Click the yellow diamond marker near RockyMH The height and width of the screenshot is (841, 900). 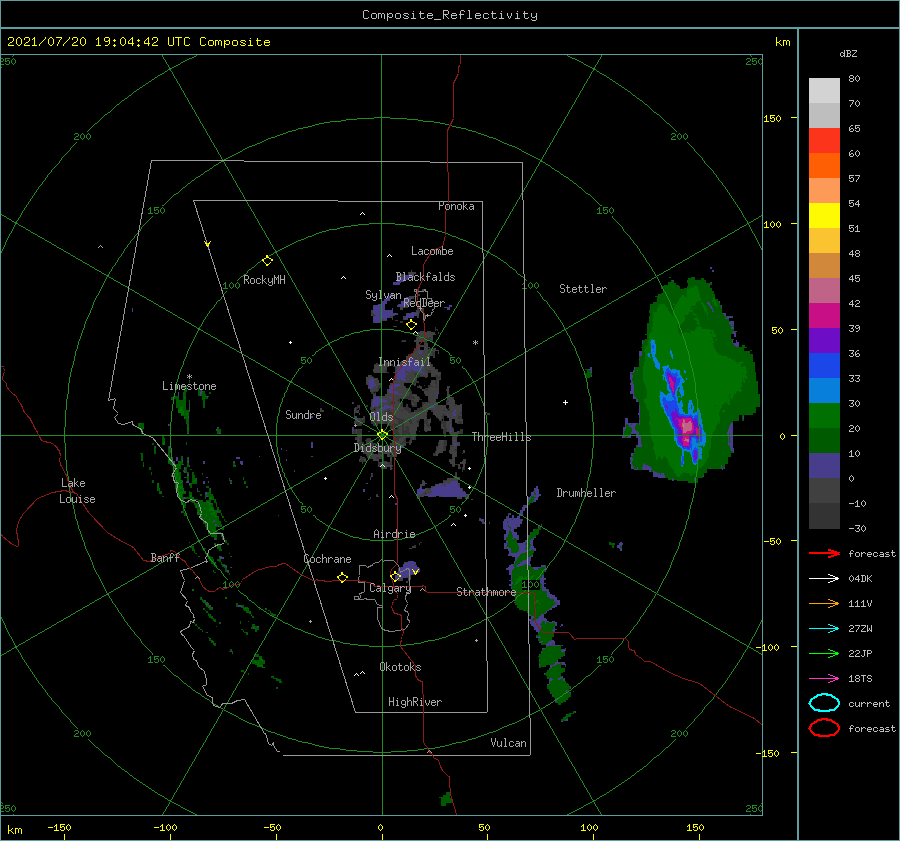[267, 261]
